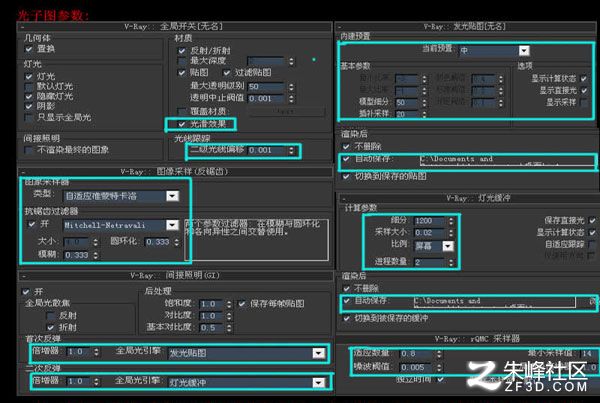
Task: Toggle the 开 checkbox of 抗锯齿过滤器
Action: point(32,224)
